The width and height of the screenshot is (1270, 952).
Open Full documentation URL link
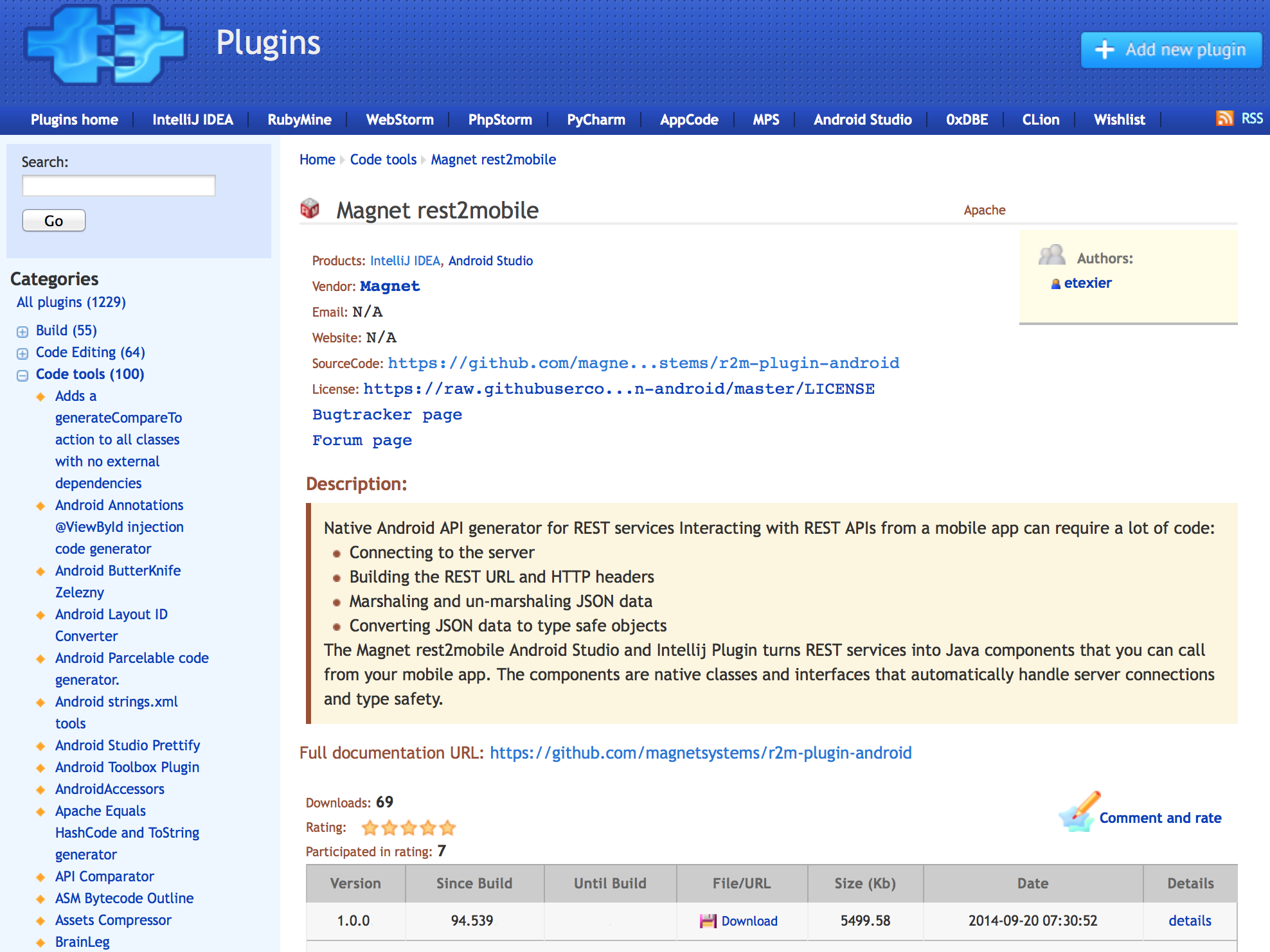coord(701,753)
